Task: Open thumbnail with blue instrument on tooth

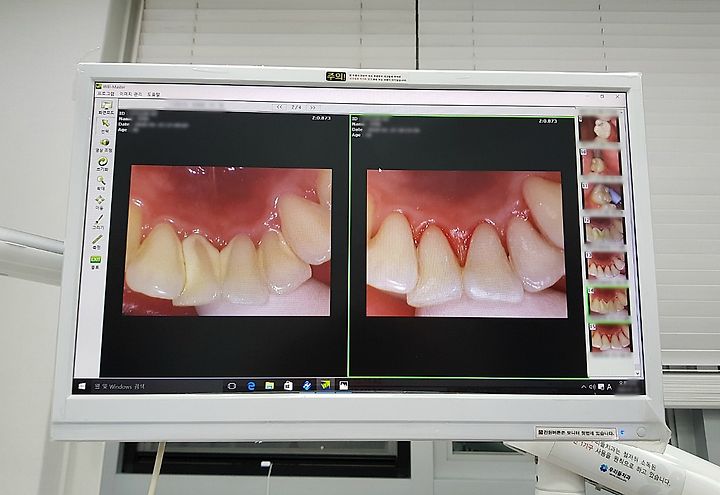Action: click(x=603, y=196)
